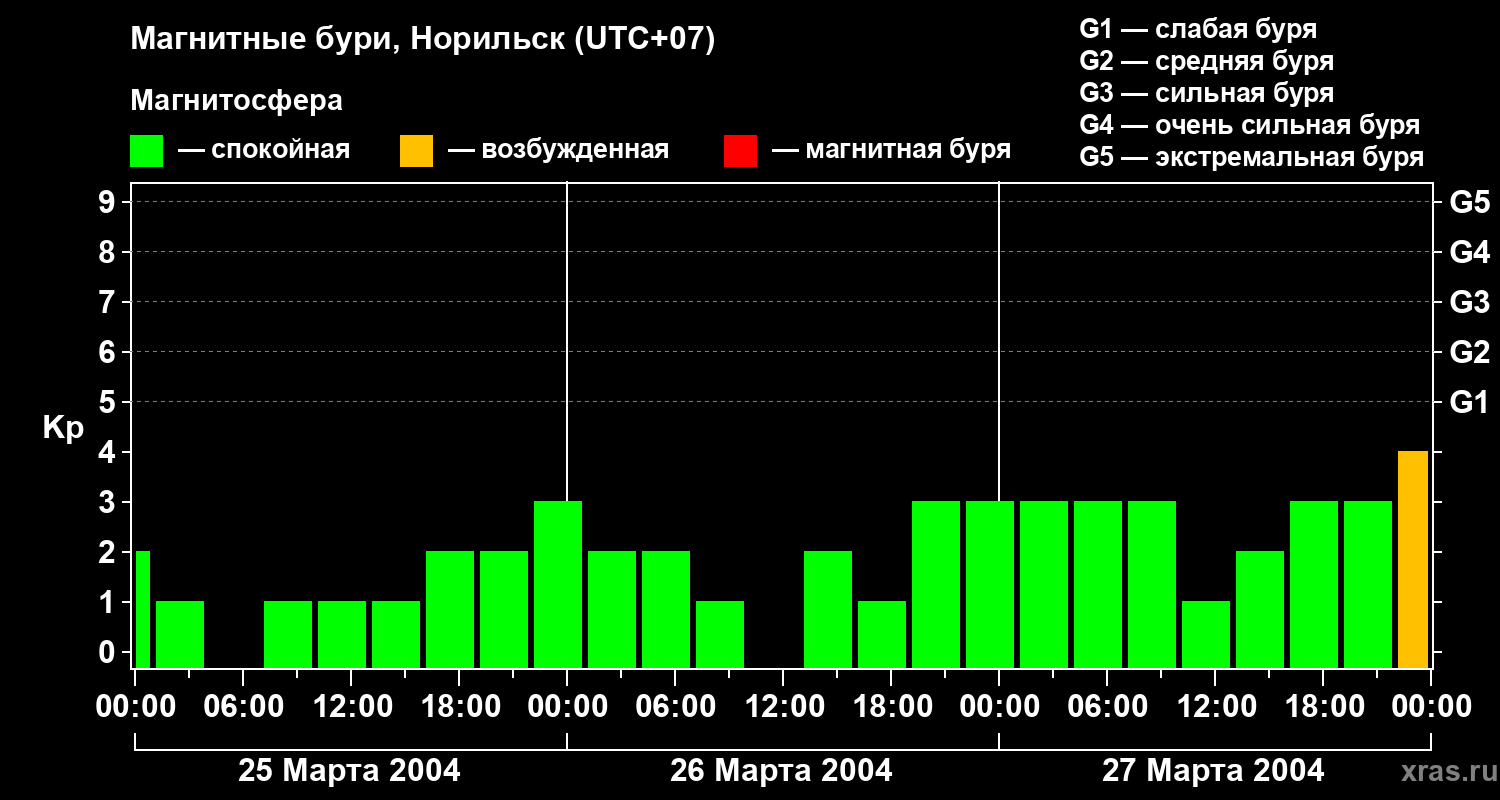Select the red магнитная буря legend swatch
The height and width of the screenshot is (800, 1500).
point(740,151)
